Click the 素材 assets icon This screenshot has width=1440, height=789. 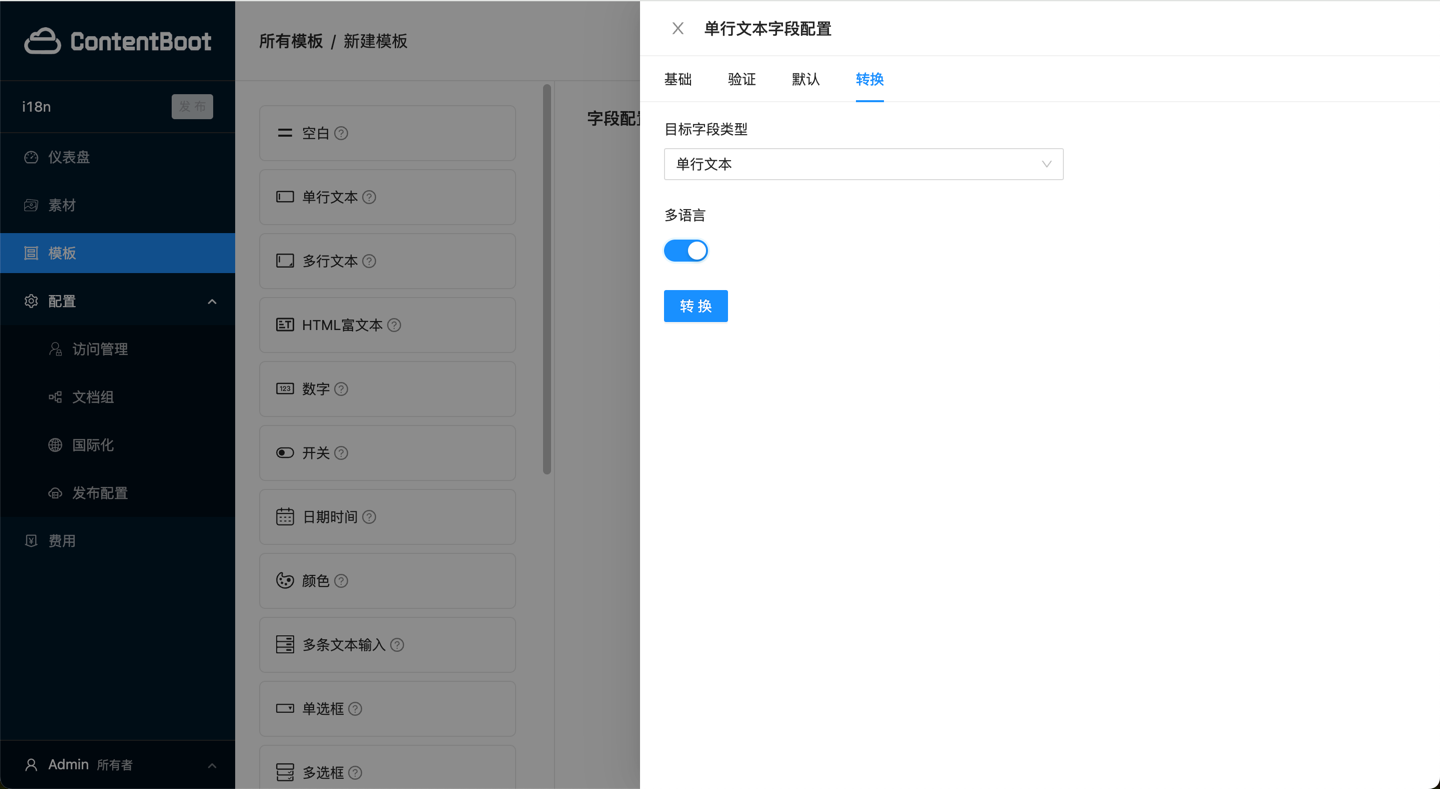point(31,205)
